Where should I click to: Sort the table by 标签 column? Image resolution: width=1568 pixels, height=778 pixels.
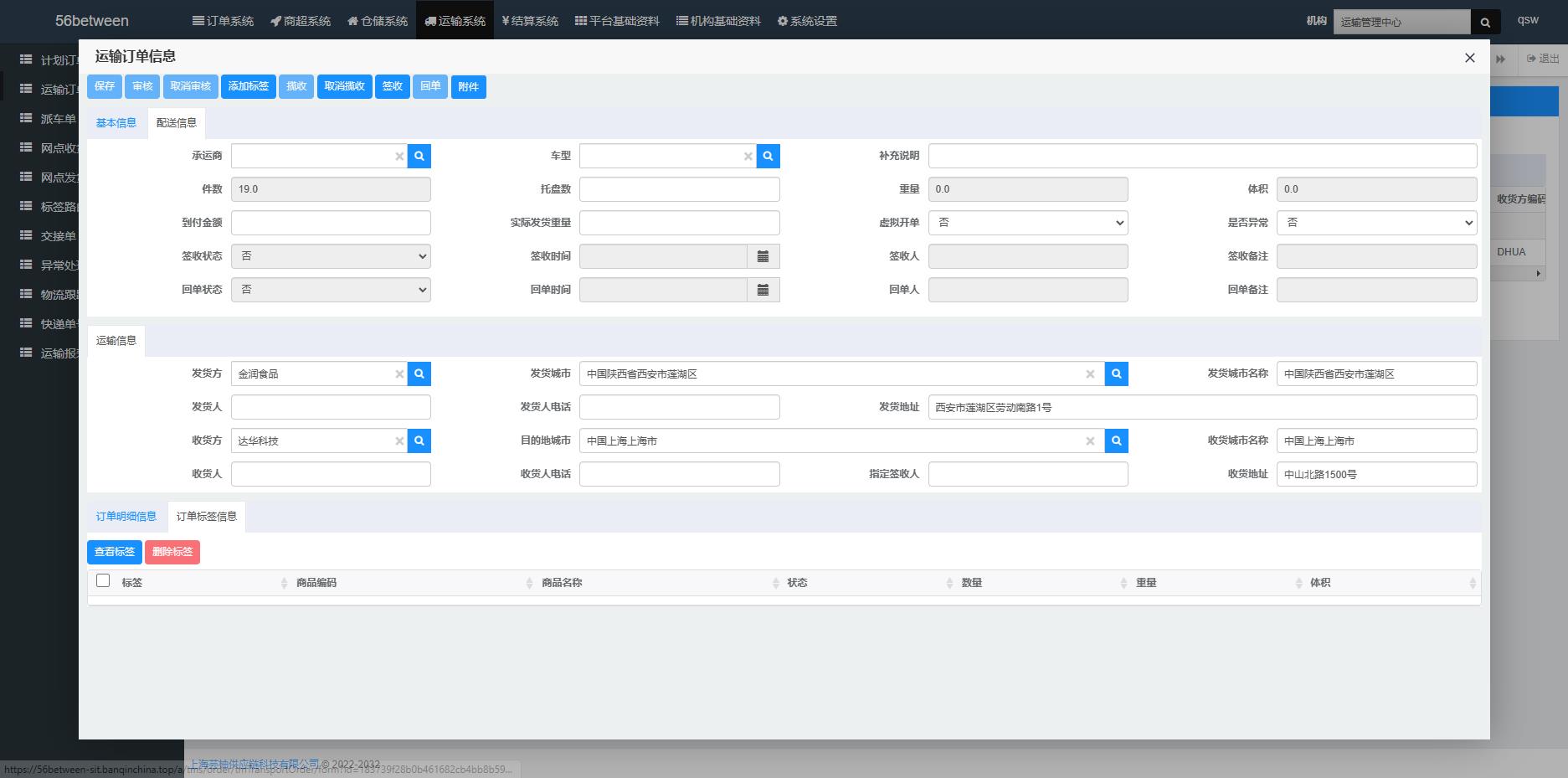(x=284, y=583)
